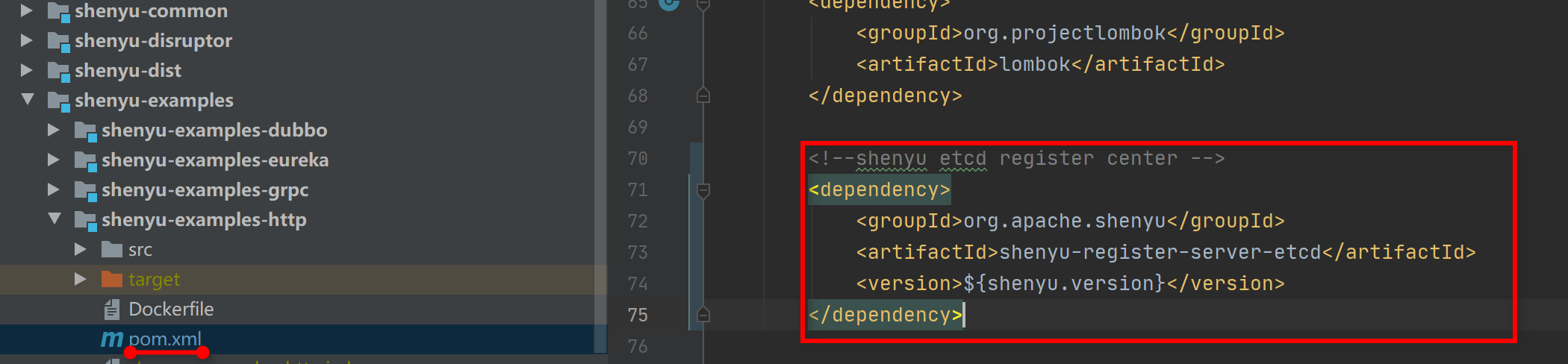Click the Maven icon beside pom.xml
This screenshot has height=364, width=1568.
pos(112,339)
